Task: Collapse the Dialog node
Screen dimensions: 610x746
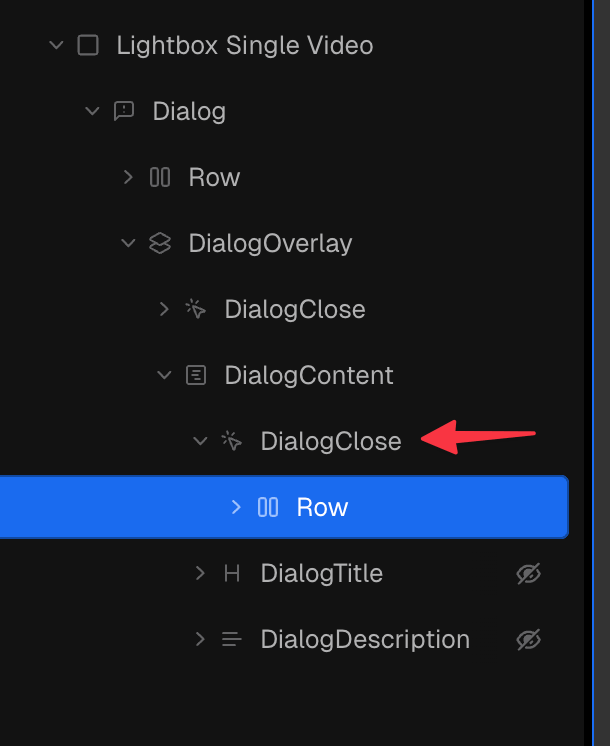Action: click(x=92, y=111)
